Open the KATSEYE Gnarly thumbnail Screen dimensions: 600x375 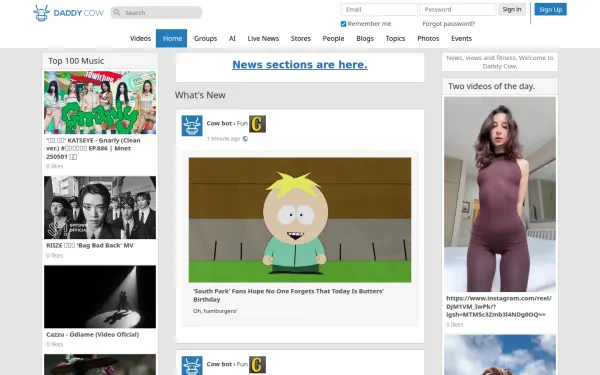[100, 103]
